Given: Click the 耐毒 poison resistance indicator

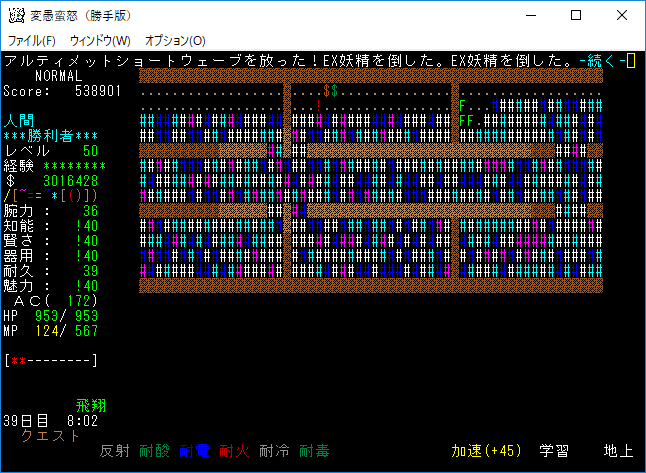Looking at the screenshot, I should tap(313, 451).
